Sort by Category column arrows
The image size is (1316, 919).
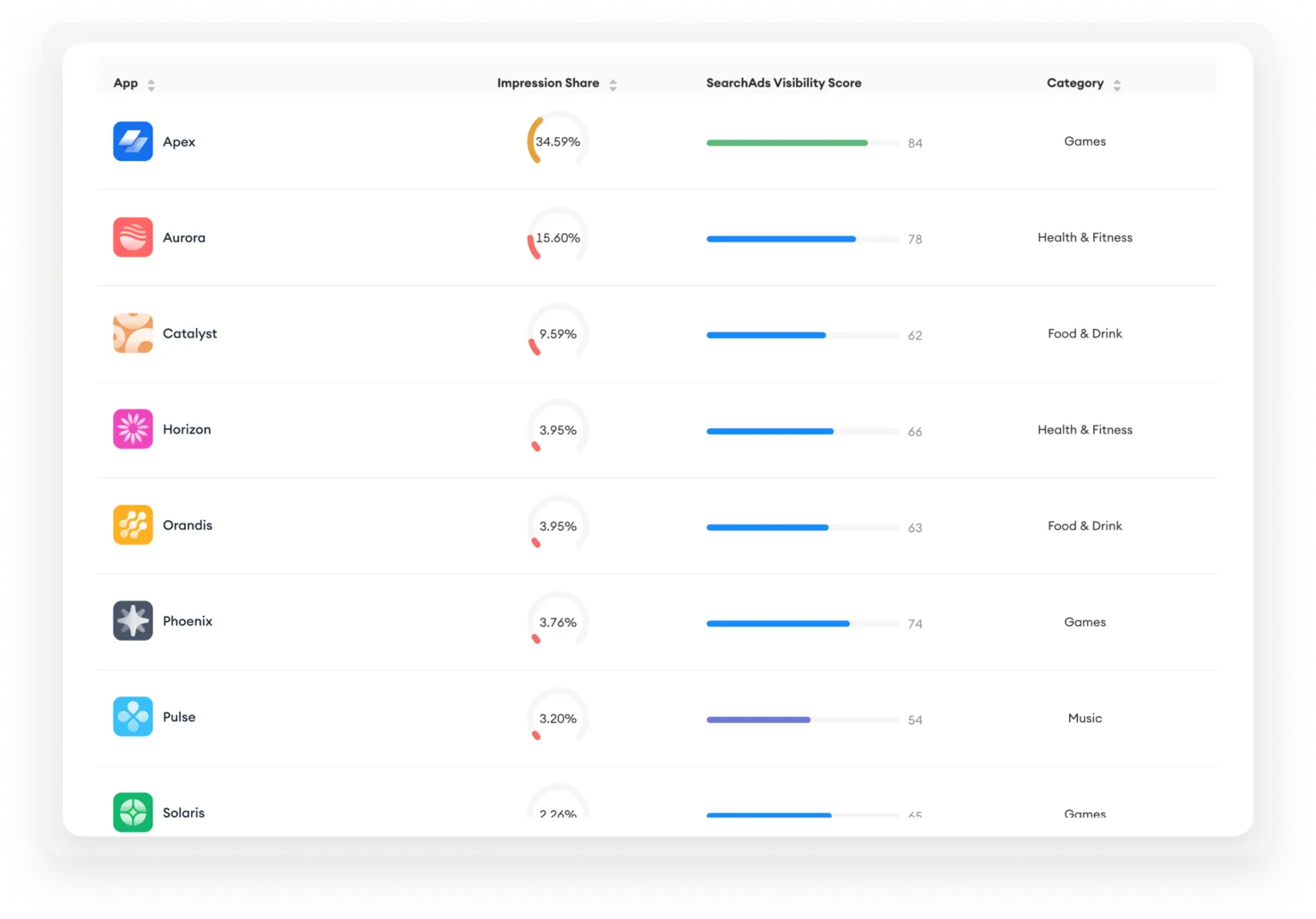coord(1116,85)
